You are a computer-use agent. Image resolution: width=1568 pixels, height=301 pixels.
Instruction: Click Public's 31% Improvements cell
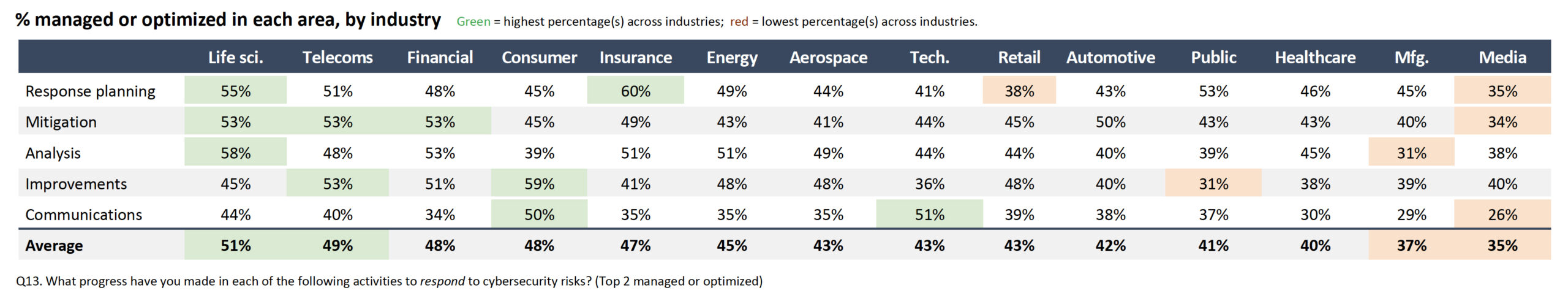point(1213,184)
